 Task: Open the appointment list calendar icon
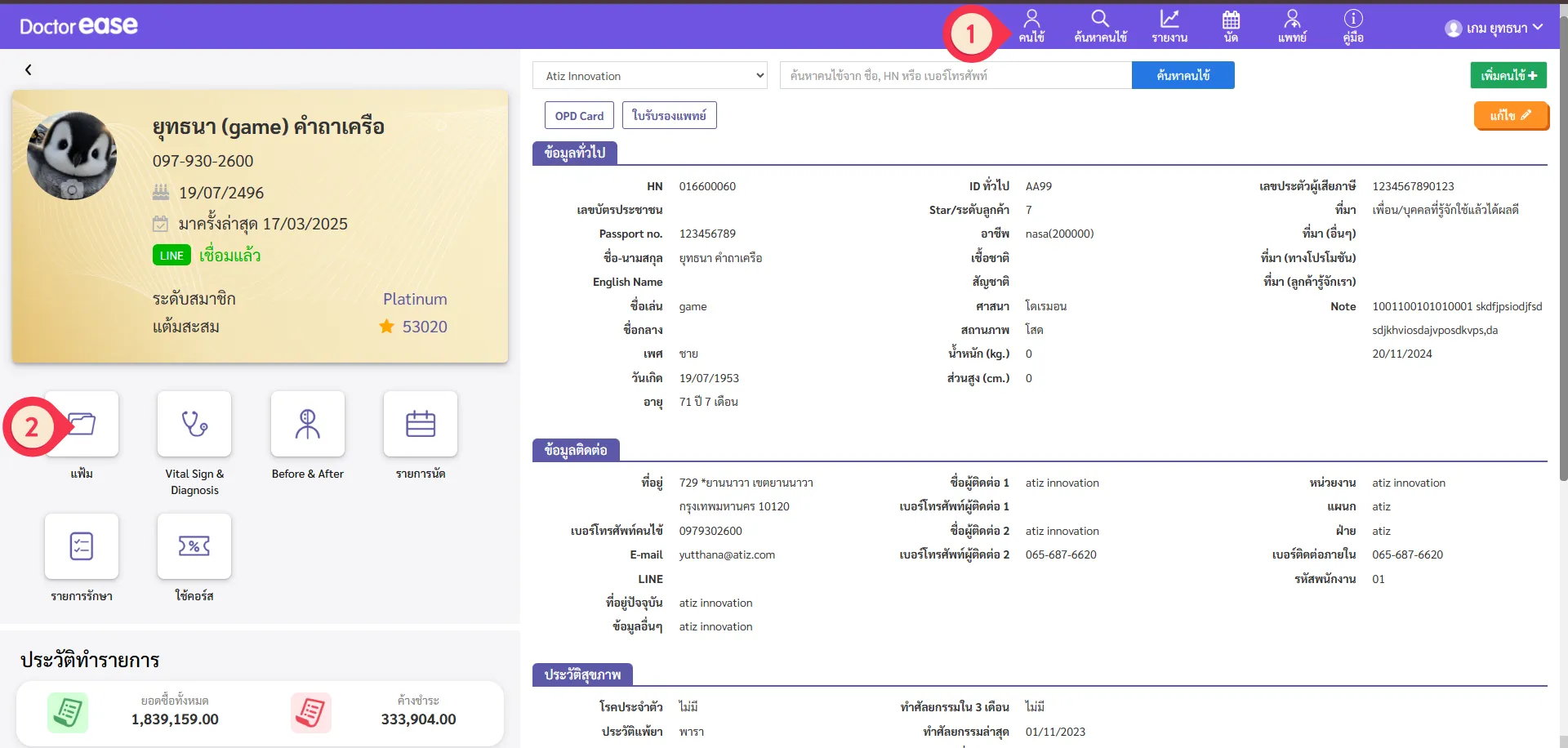(420, 424)
